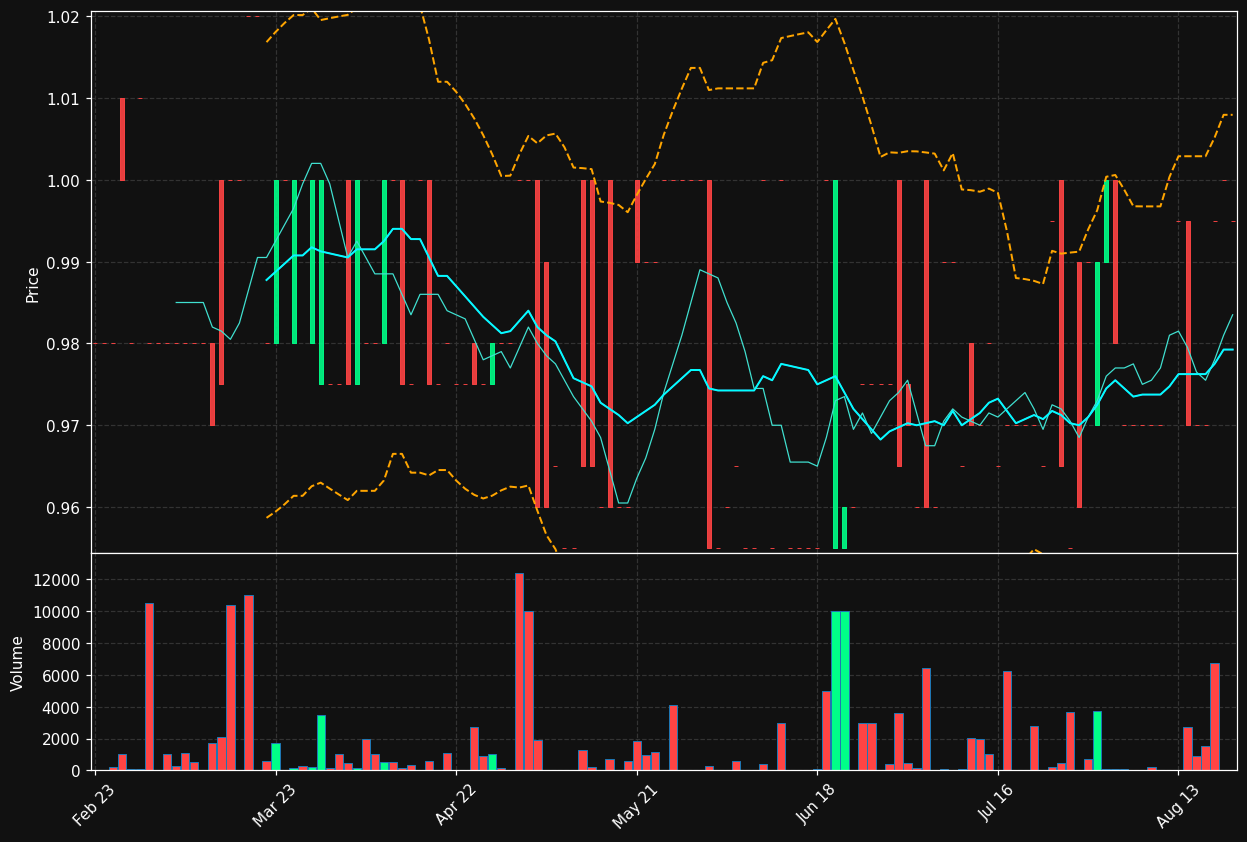Screen dimensions: 1247x842
Task: Click the Mar 23 date label
Action: coord(274,806)
